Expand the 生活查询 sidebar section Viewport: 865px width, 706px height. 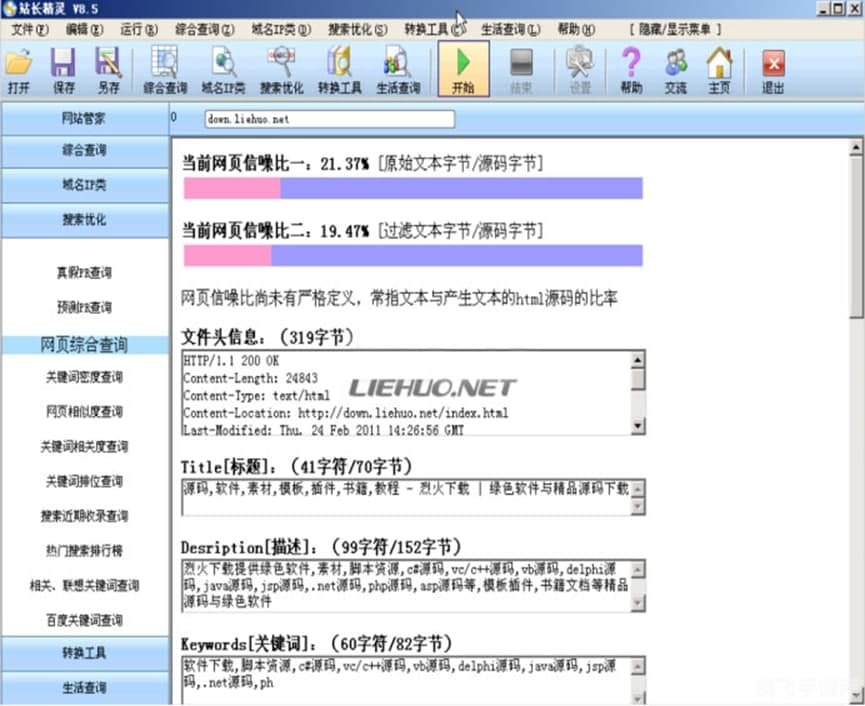click(x=83, y=689)
